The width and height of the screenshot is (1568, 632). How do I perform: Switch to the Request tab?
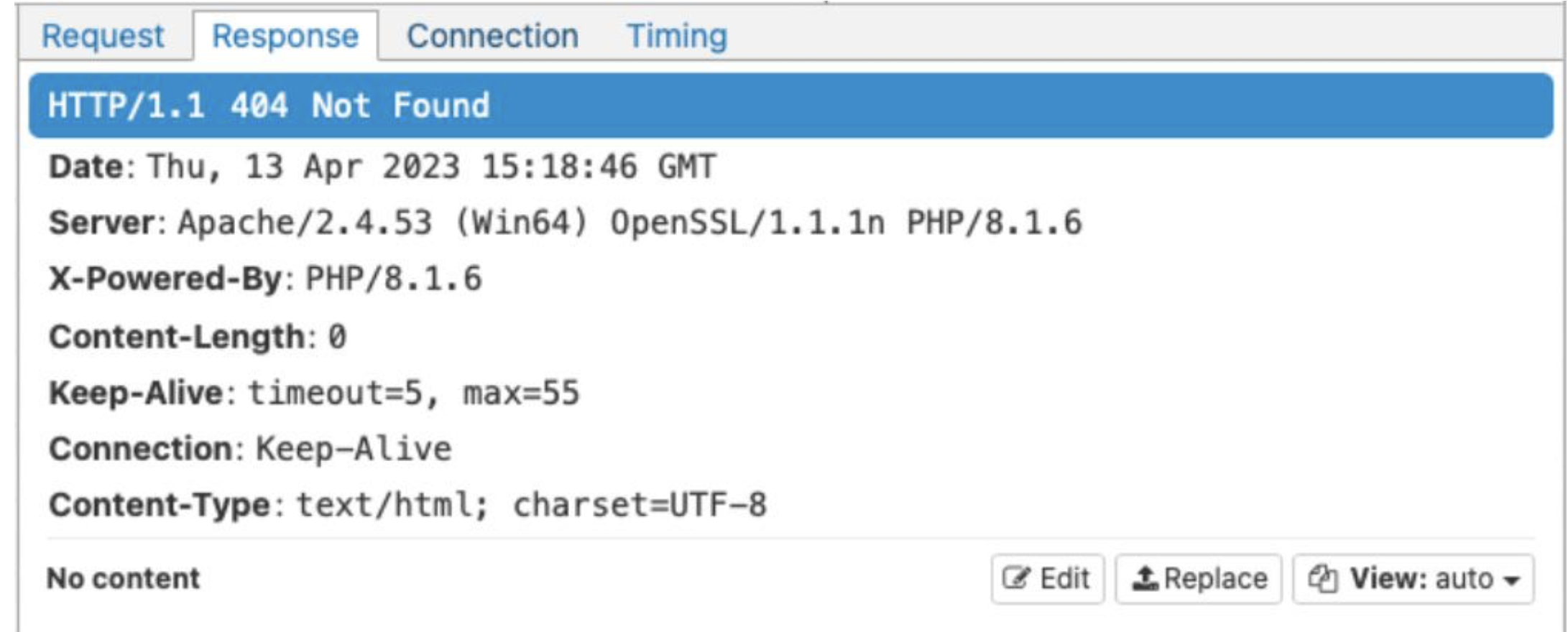coord(103,37)
